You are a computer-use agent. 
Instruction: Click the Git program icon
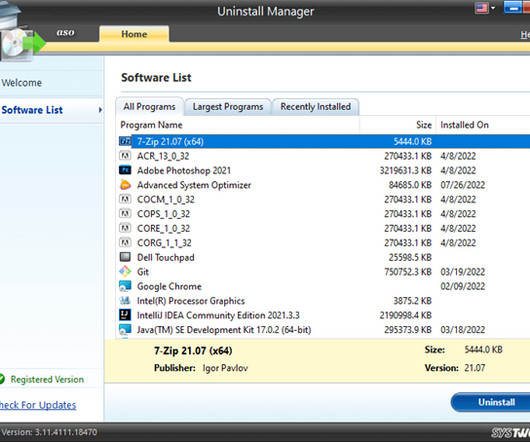point(125,271)
